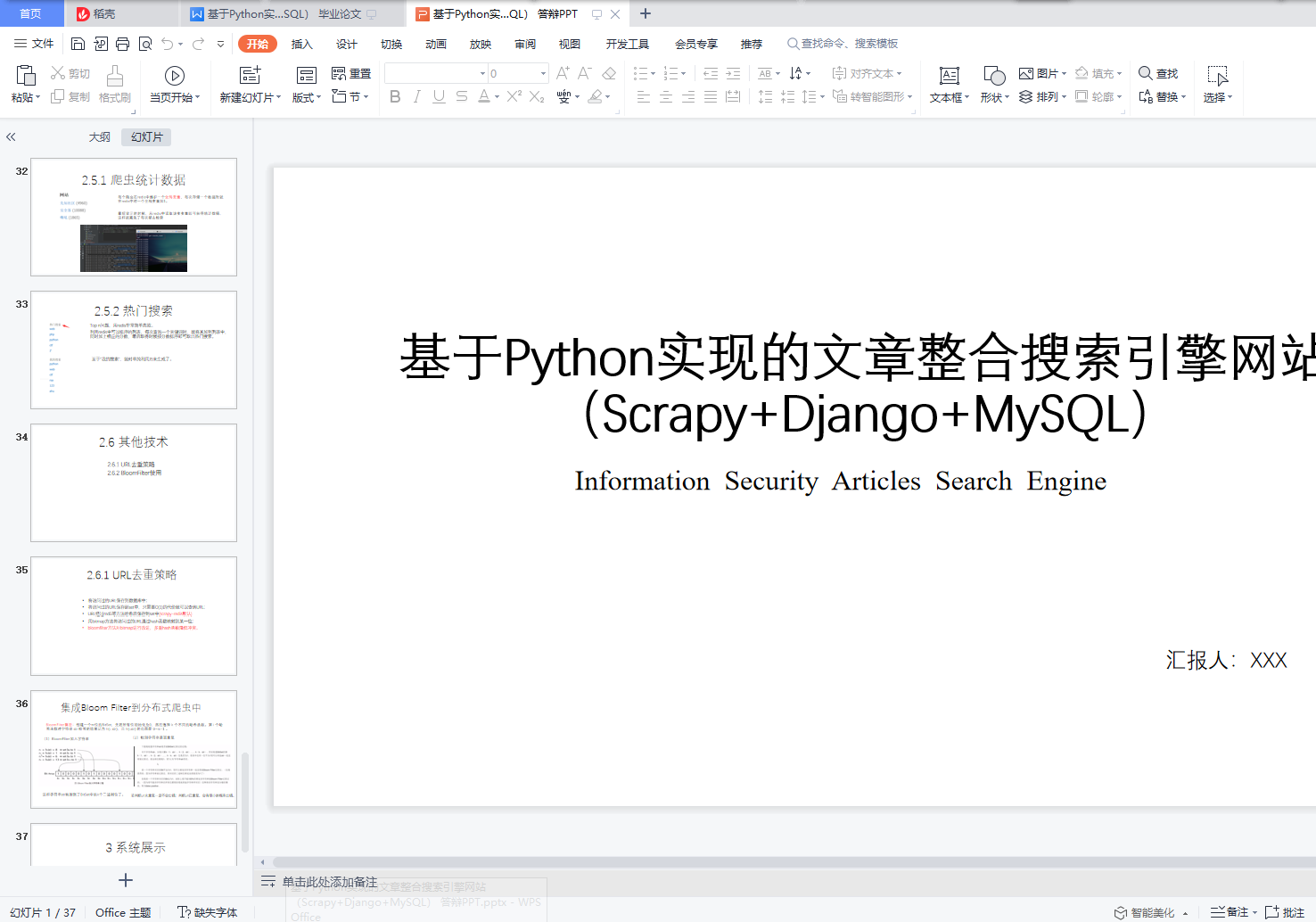1316x922 pixels.
Task: Toggle Strikethrough formatting
Action: [x=461, y=96]
